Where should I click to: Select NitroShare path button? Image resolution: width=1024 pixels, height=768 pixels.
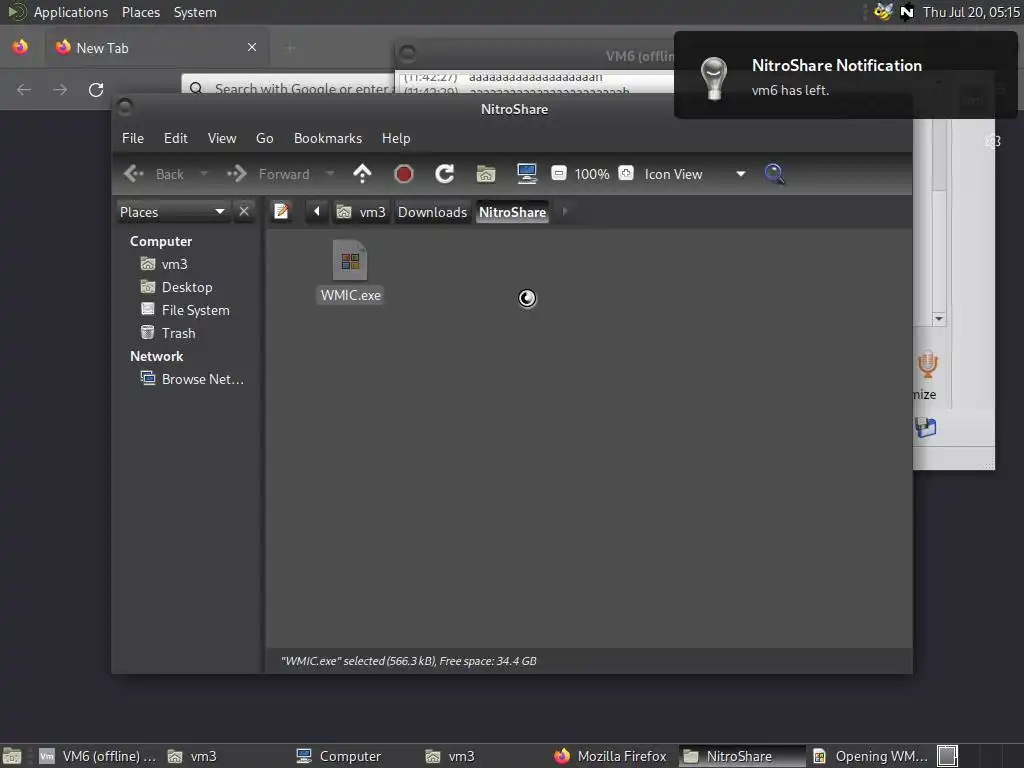(513, 212)
